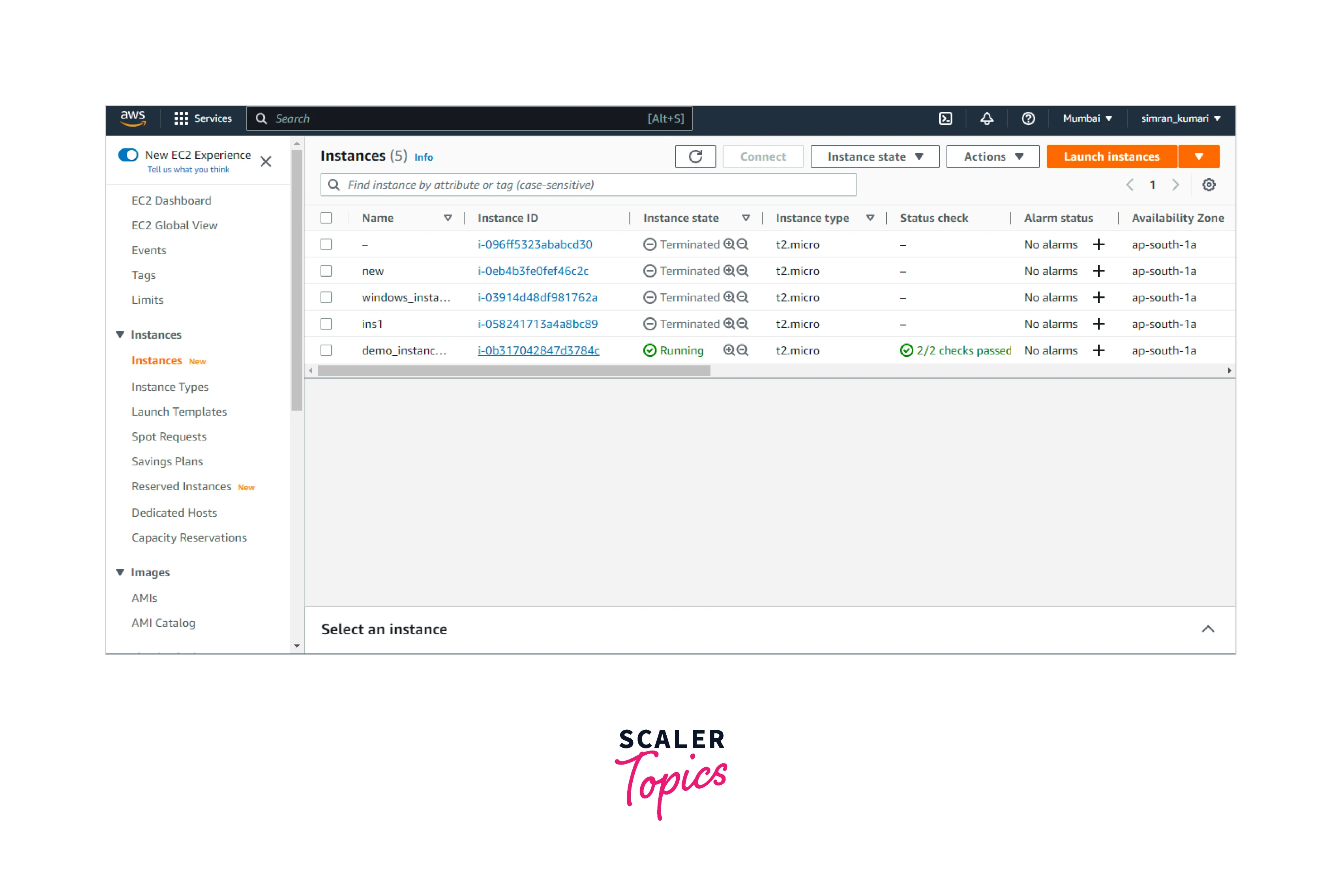The image size is (1342, 896).
Task: Open the Instance state dropdown
Action: click(874, 156)
